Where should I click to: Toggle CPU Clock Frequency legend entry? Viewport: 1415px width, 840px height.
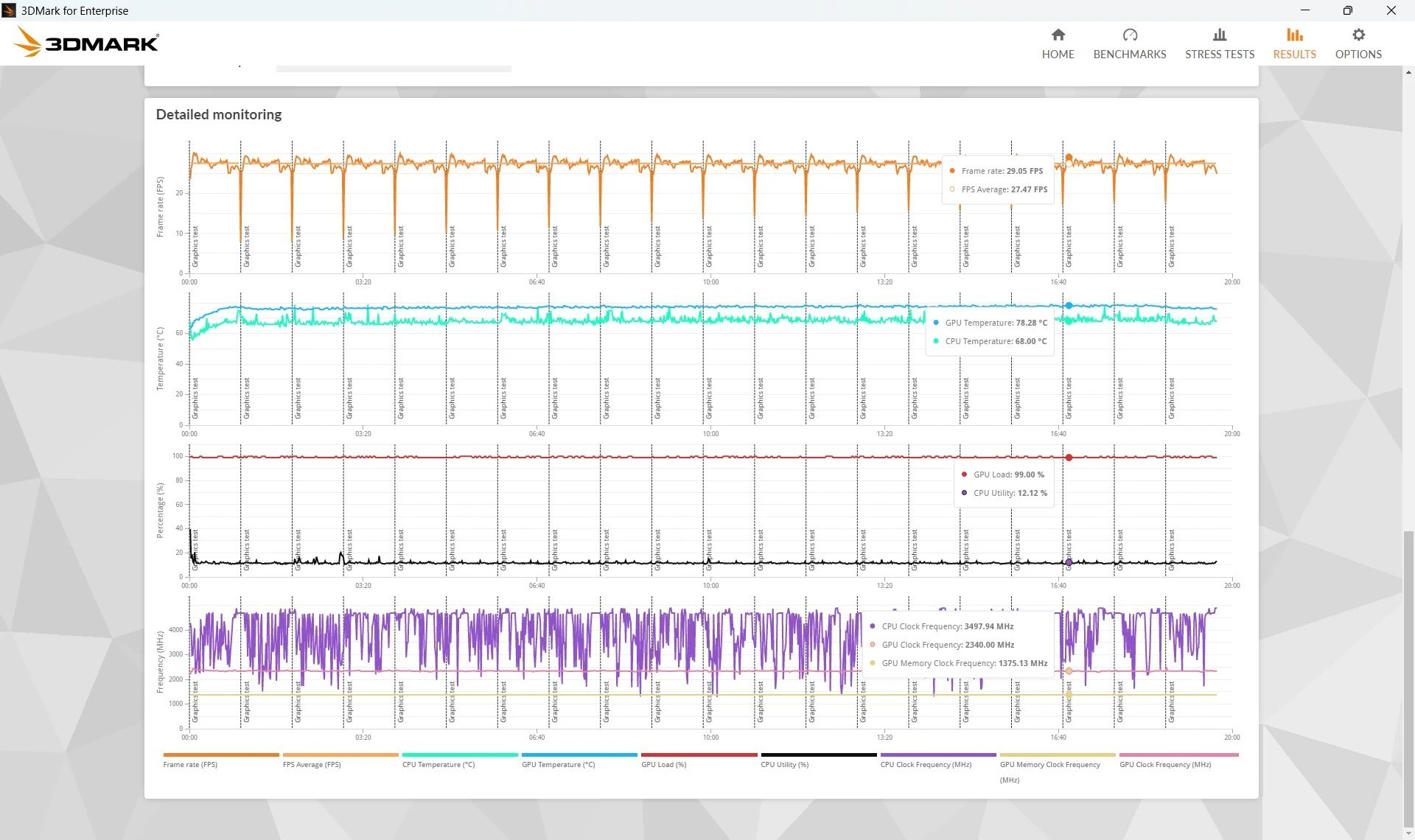tap(925, 764)
